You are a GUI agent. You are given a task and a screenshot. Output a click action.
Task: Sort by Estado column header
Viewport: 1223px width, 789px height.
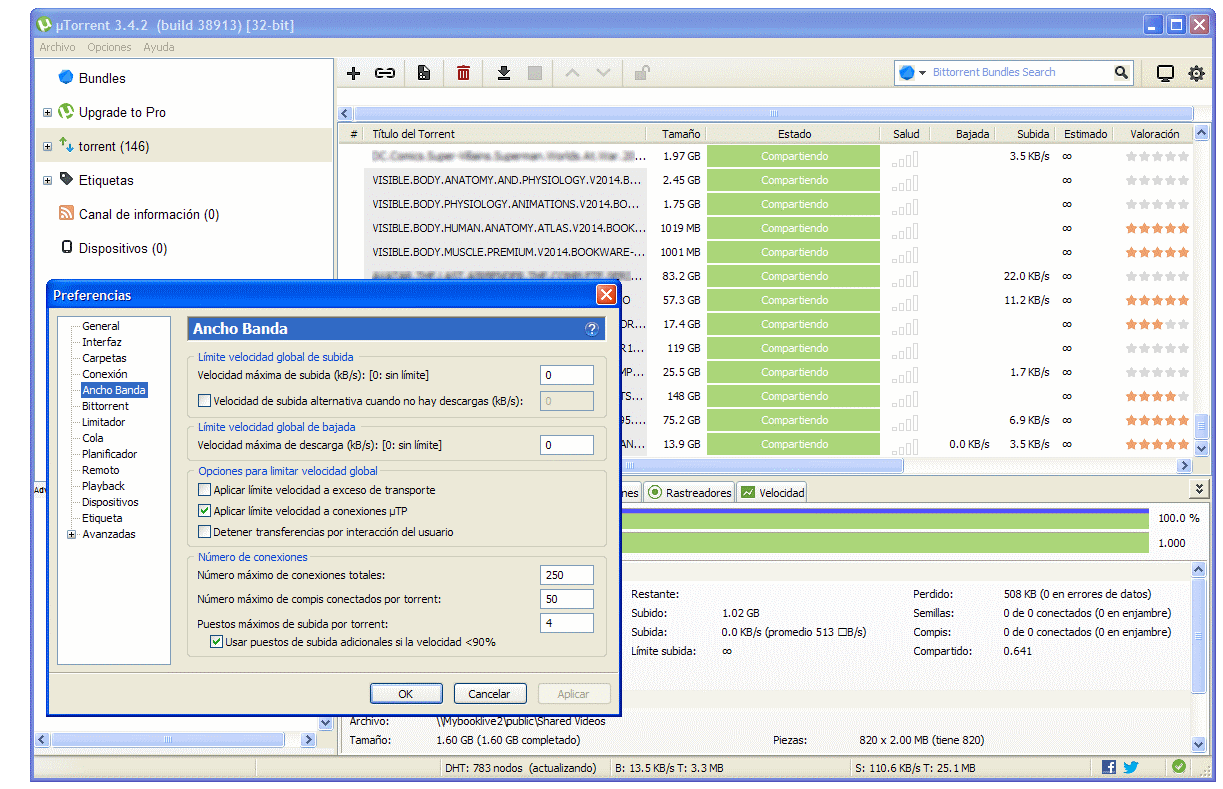[794, 134]
